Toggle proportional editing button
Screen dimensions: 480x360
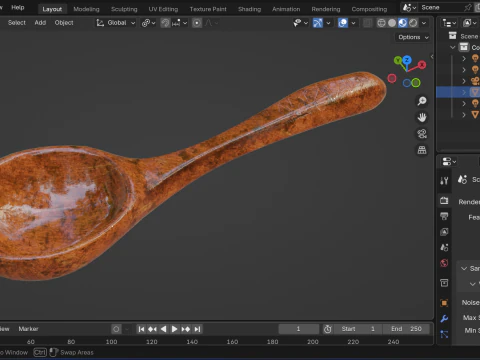[x=197, y=23]
